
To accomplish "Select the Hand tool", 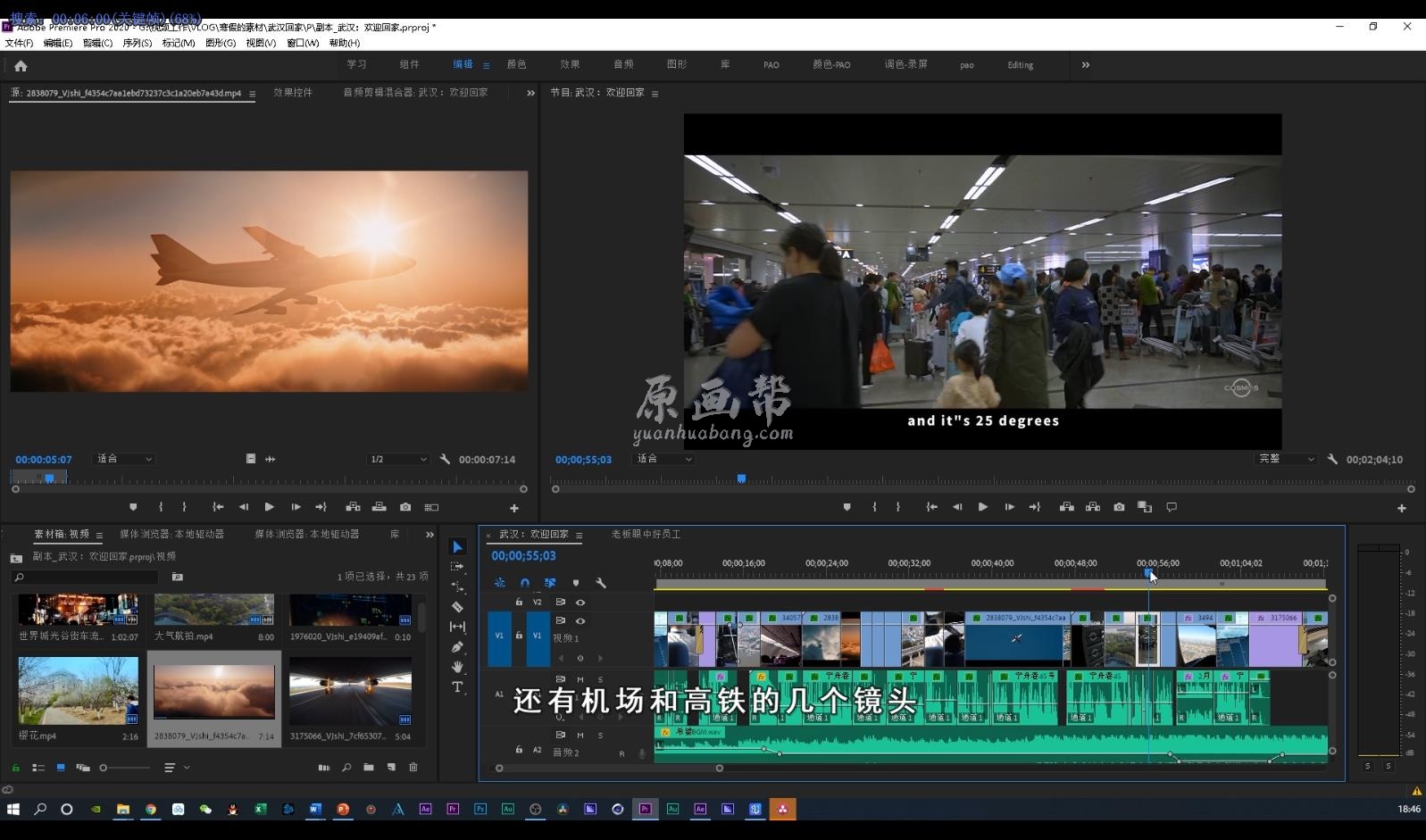I will tap(457, 667).
